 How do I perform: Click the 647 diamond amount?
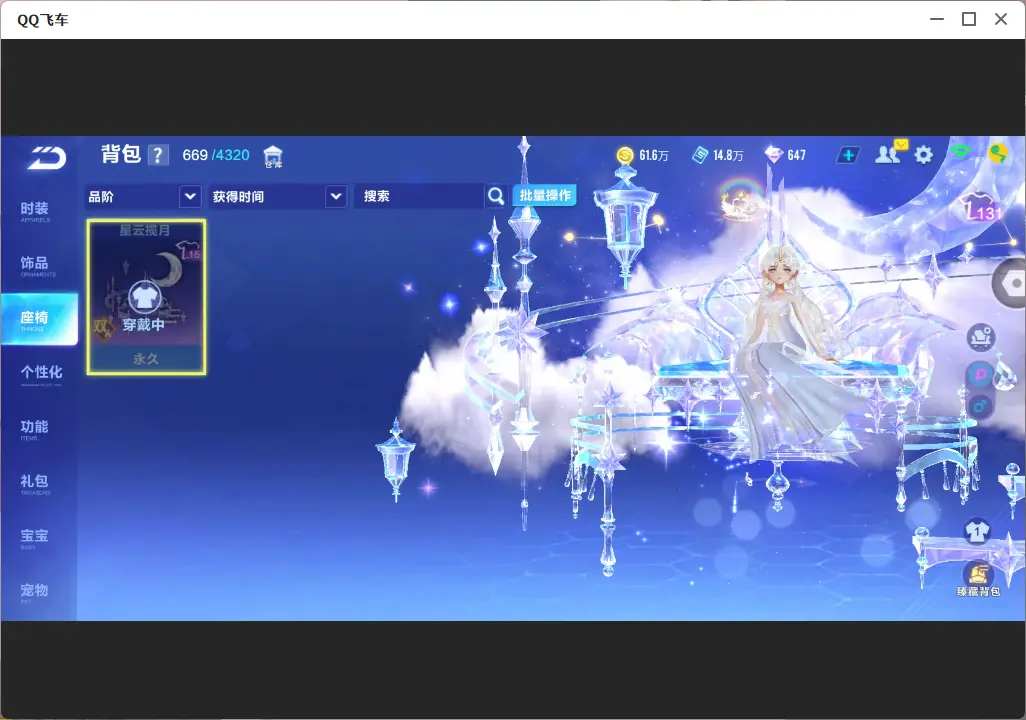796,156
